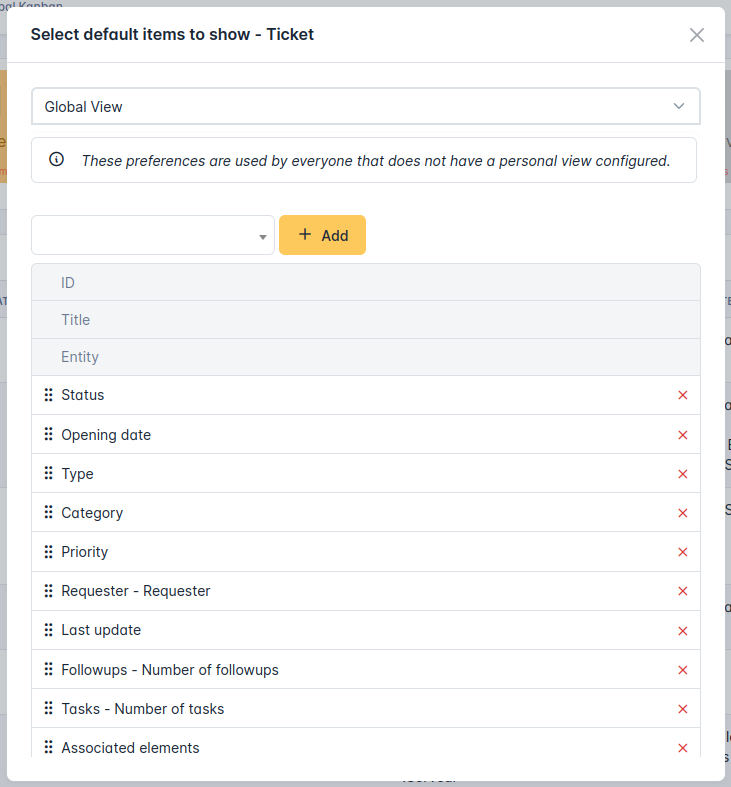Grab the drag handle beside Status
The width and height of the screenshot is (731, 787).
click(x=48, y=395)
